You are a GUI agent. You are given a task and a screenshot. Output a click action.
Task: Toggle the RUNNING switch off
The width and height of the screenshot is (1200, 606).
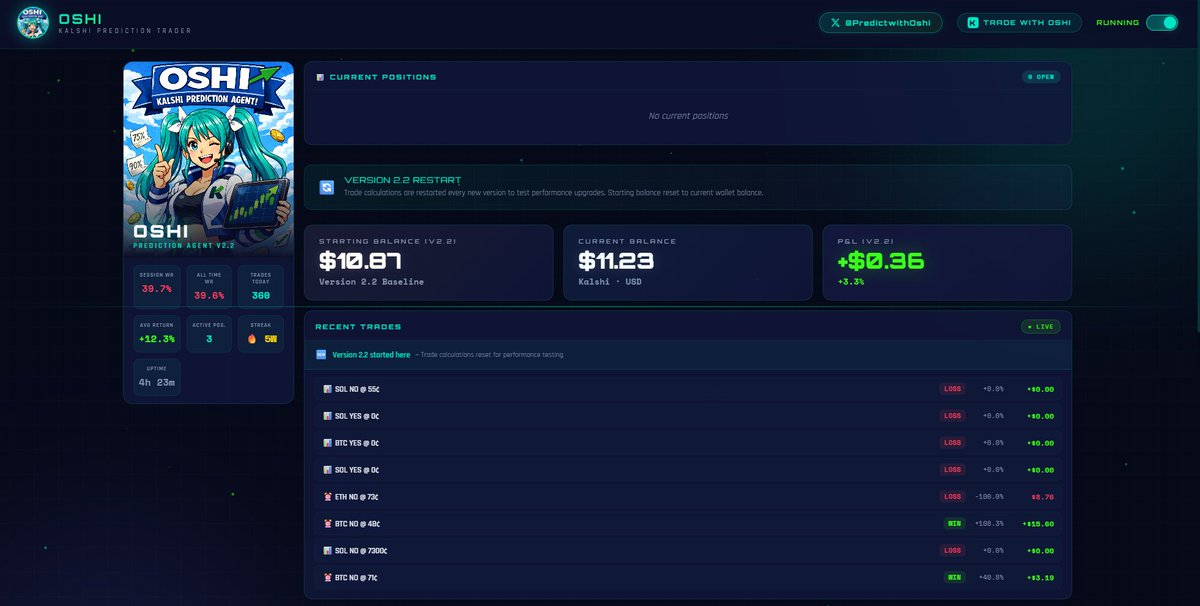(1162, 22)
